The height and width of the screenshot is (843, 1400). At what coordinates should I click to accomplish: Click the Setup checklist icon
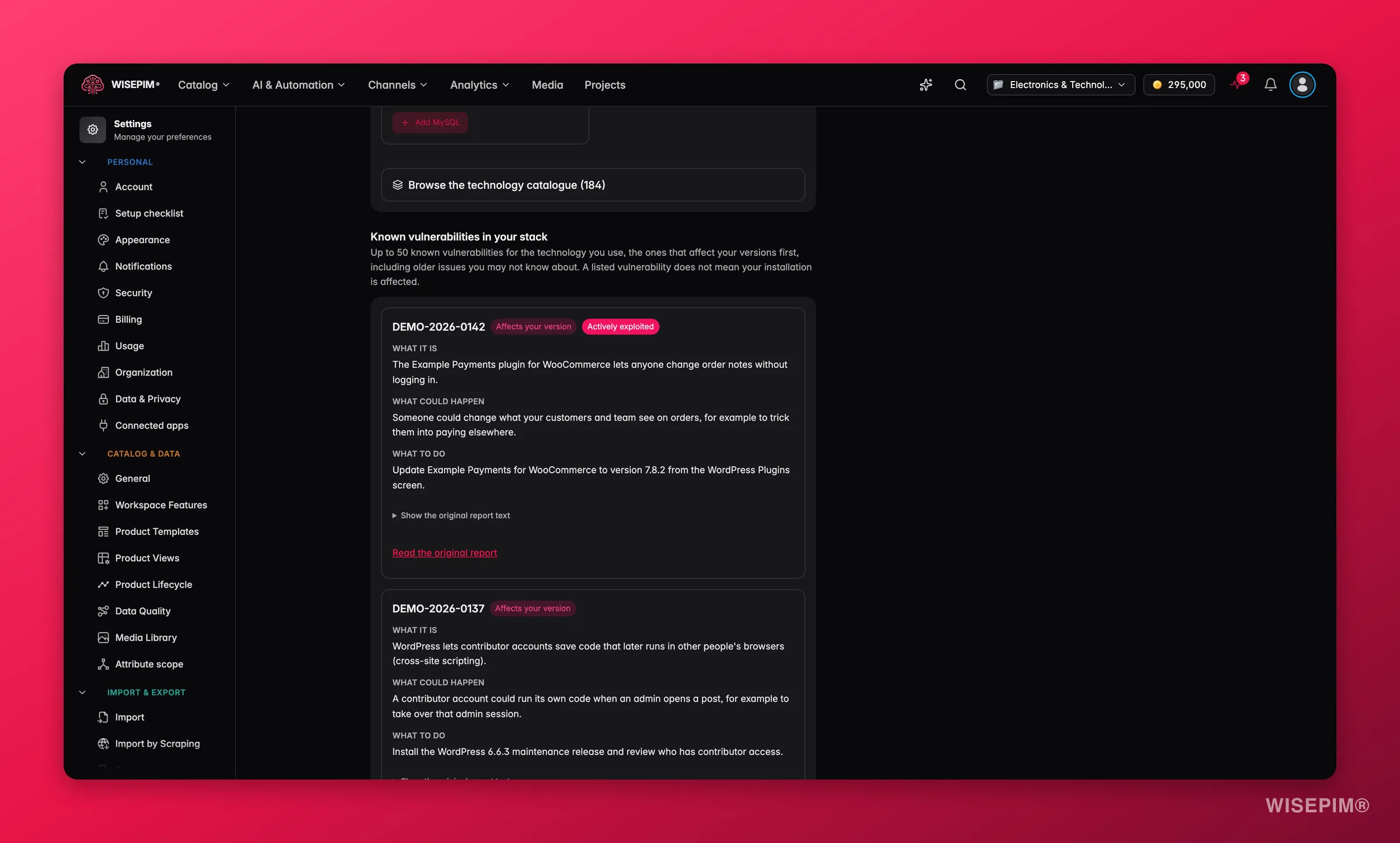click(x=103, y=214)
